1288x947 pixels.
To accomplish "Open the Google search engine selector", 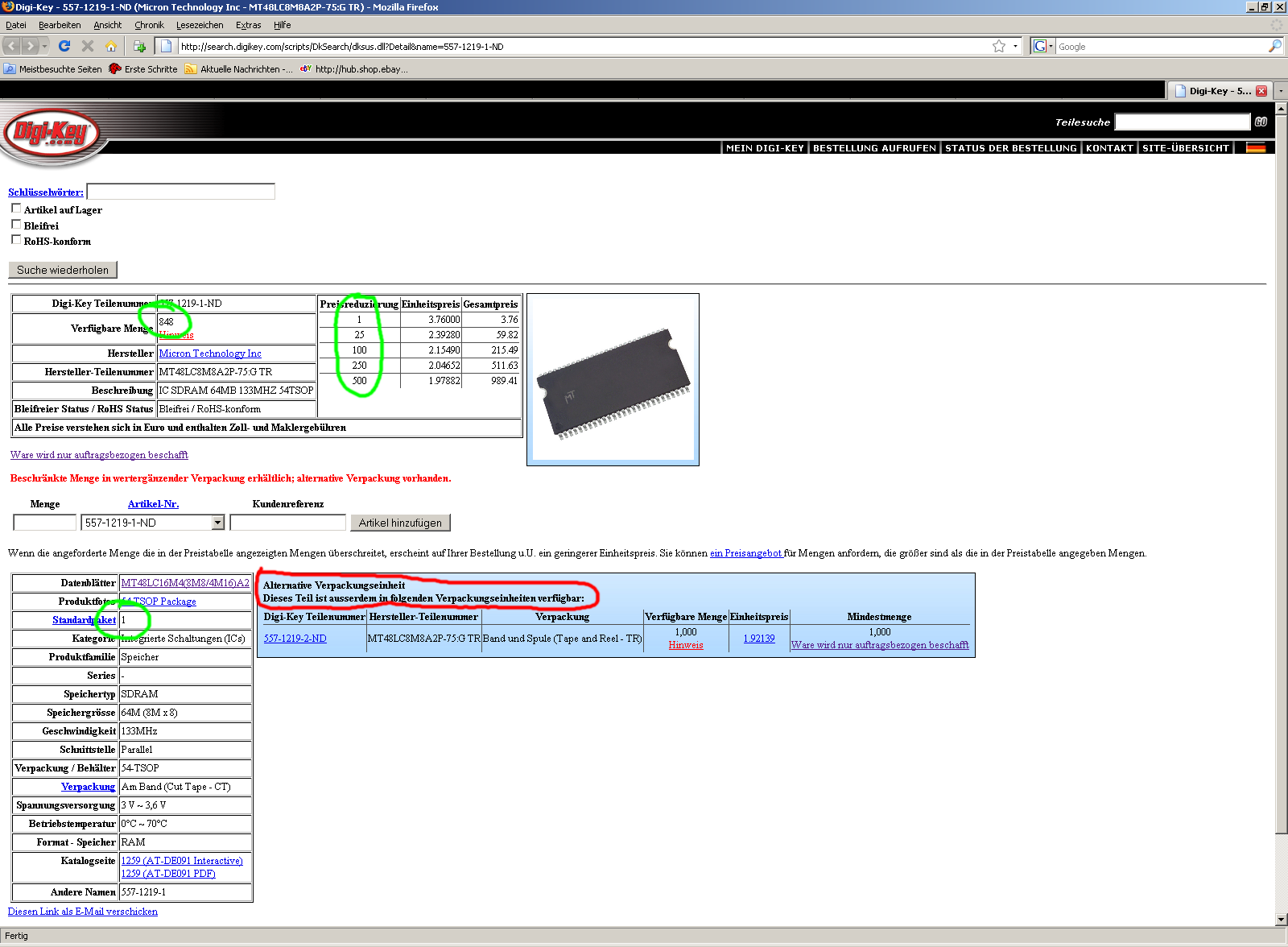I will [x=1042, y=46].
